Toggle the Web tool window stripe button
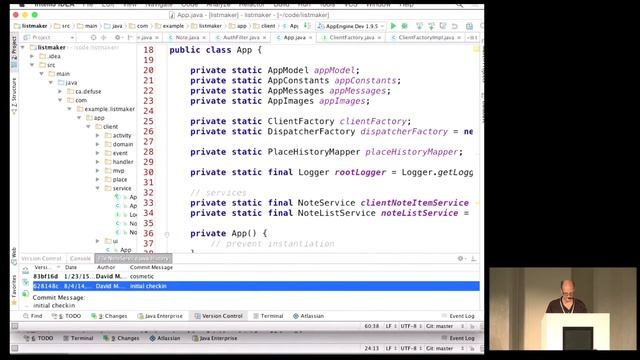Image resolution: width=640 pixels, height=360 pixels. (14, 256)
